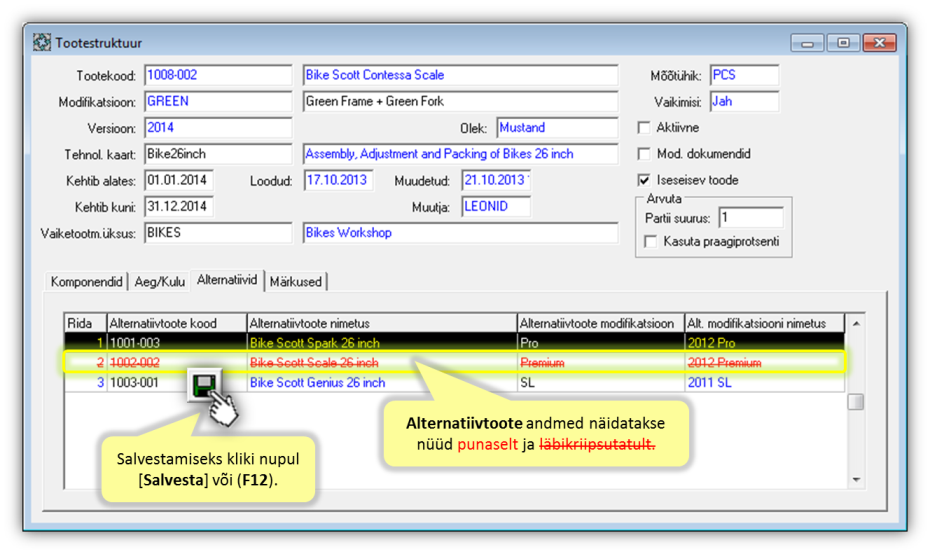Click the Vaikimisi field Jah
This screenshot has width=930, height=554.
(x=744, y=101)
